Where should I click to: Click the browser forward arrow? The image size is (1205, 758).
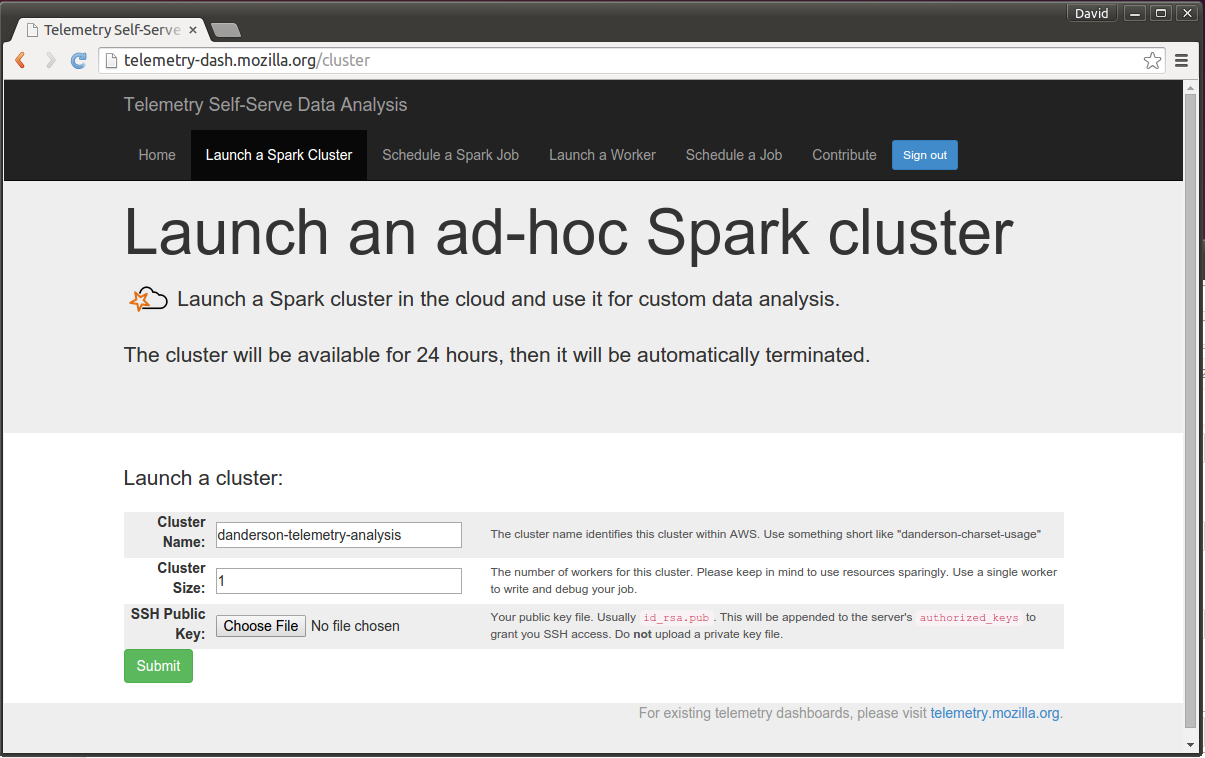coord(49,61)
